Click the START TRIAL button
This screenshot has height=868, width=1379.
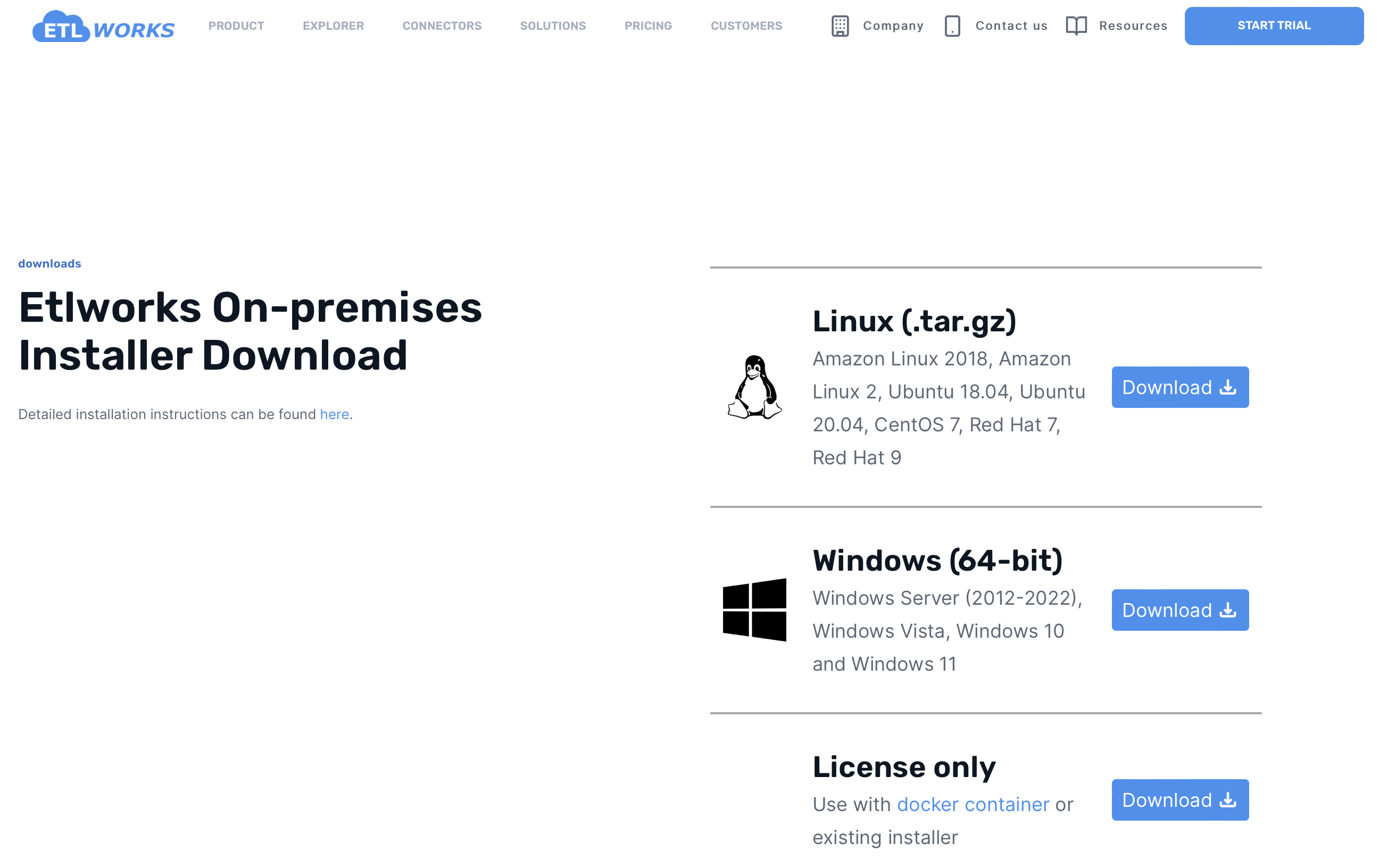pos(1275,24)
